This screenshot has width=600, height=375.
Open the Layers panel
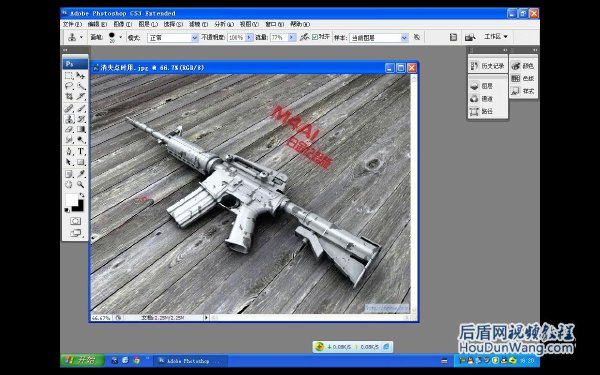488,86
